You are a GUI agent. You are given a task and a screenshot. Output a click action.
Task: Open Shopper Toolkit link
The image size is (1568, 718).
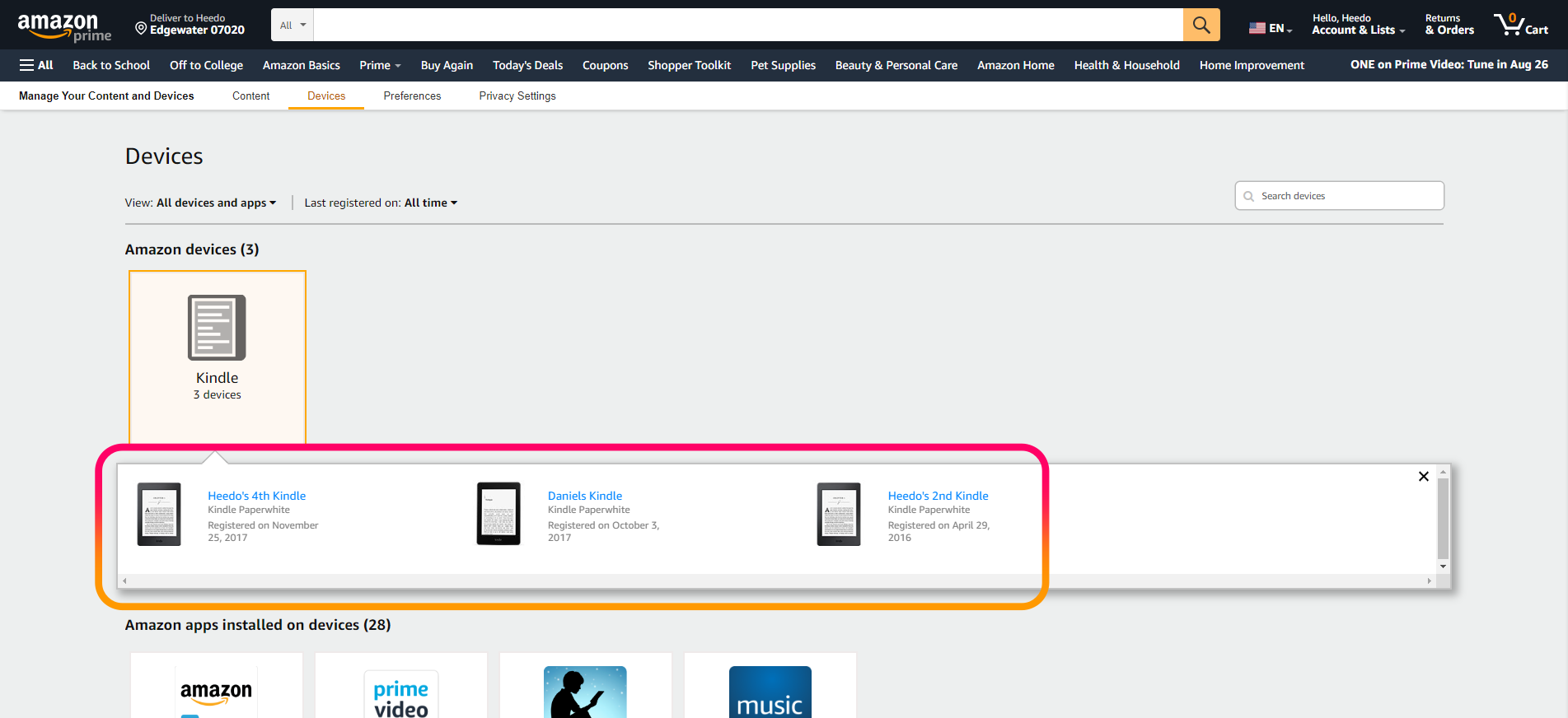689,65
